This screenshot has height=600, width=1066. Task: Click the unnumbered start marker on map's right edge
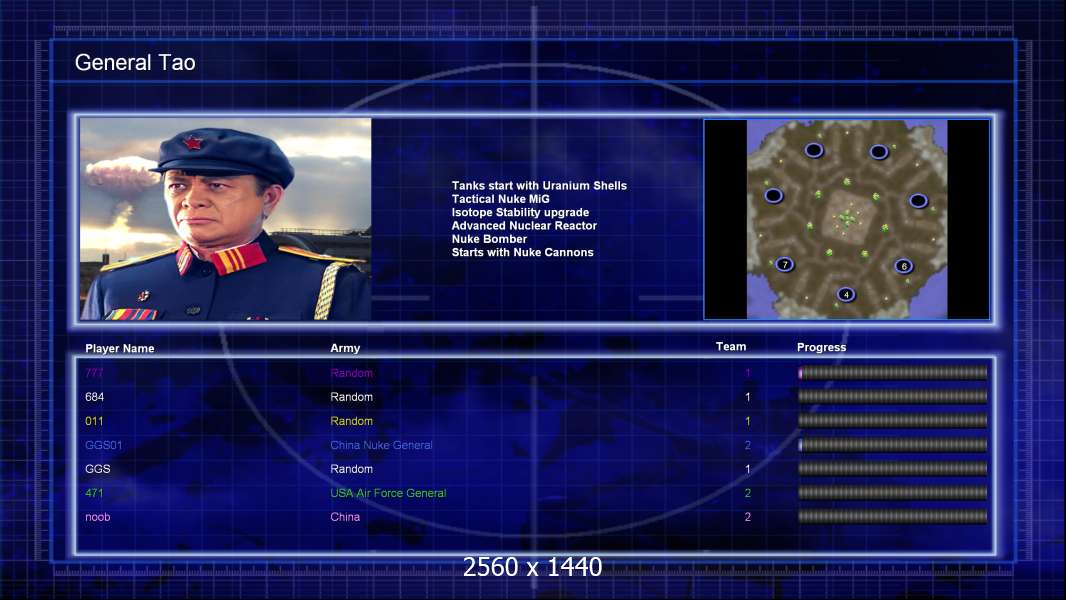click(x=918, y=200)
